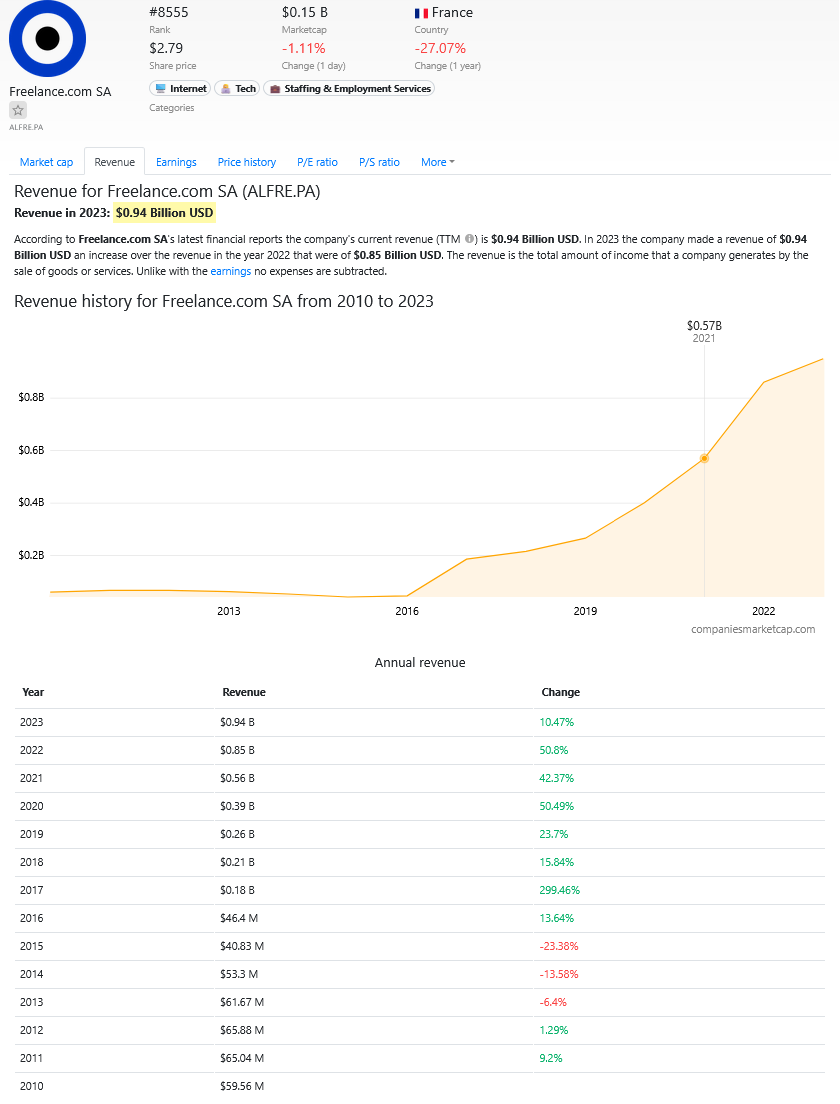
Task: Select the 2011 revenue value $65.04 M
Action: pos(242,1058)
